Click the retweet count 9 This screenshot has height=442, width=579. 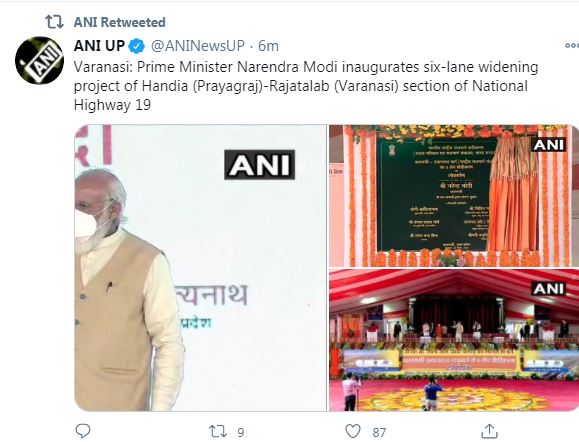241,432
